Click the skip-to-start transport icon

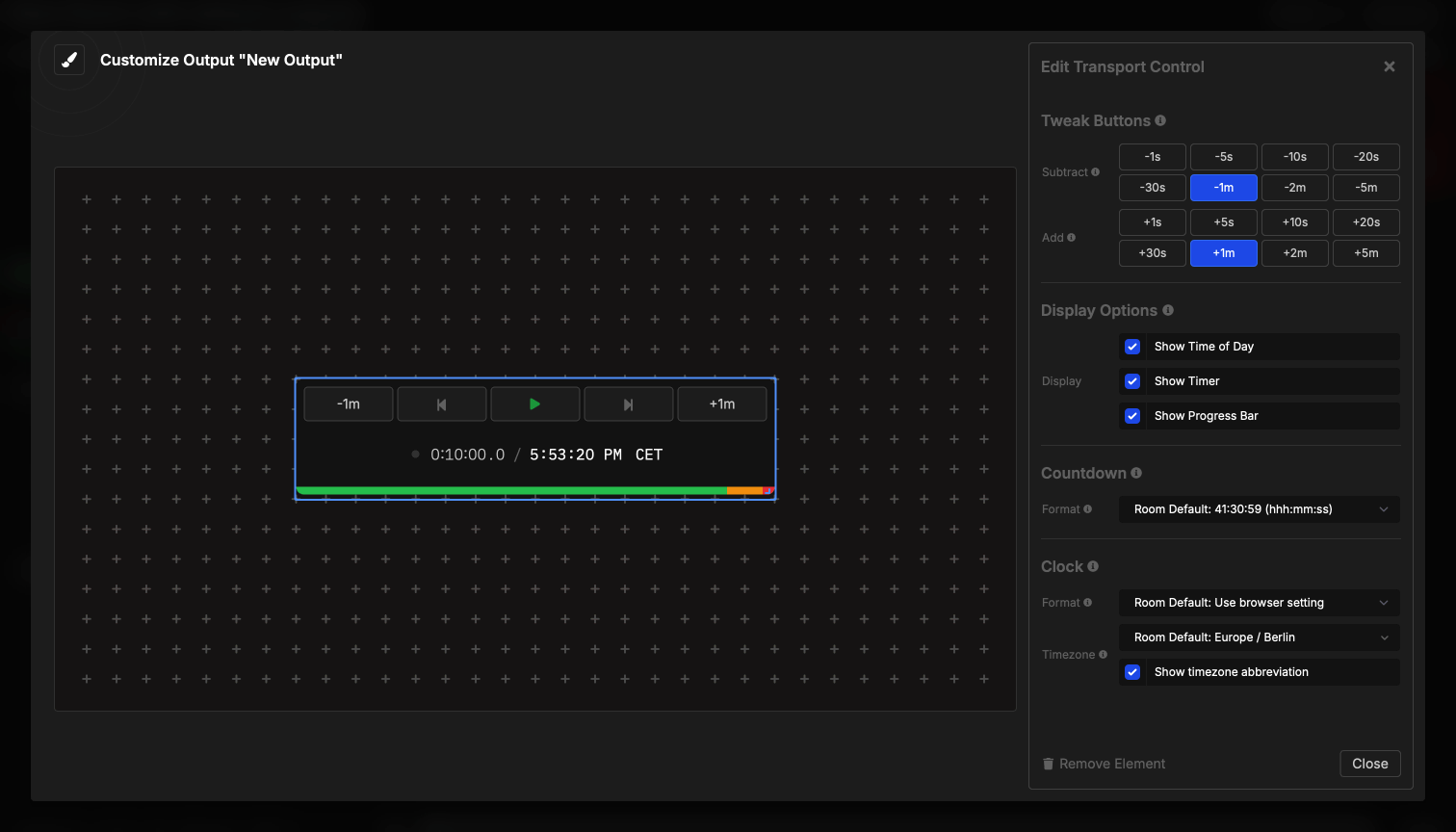pyautogui.click(x=442, y=403)
